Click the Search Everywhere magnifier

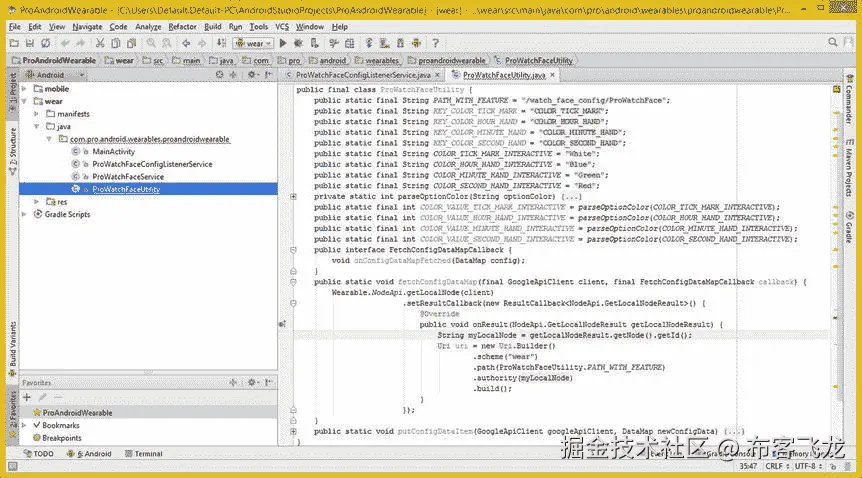(x=832, y=42)
